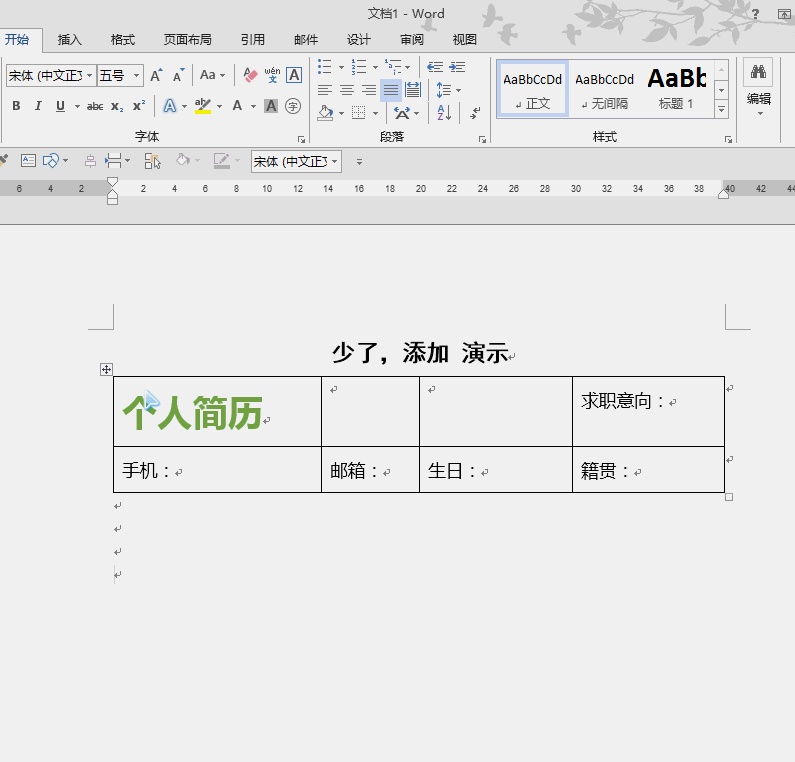Screen dimensions: 795x762
Task: Apply the 标题 1 style
Action: 676,90
